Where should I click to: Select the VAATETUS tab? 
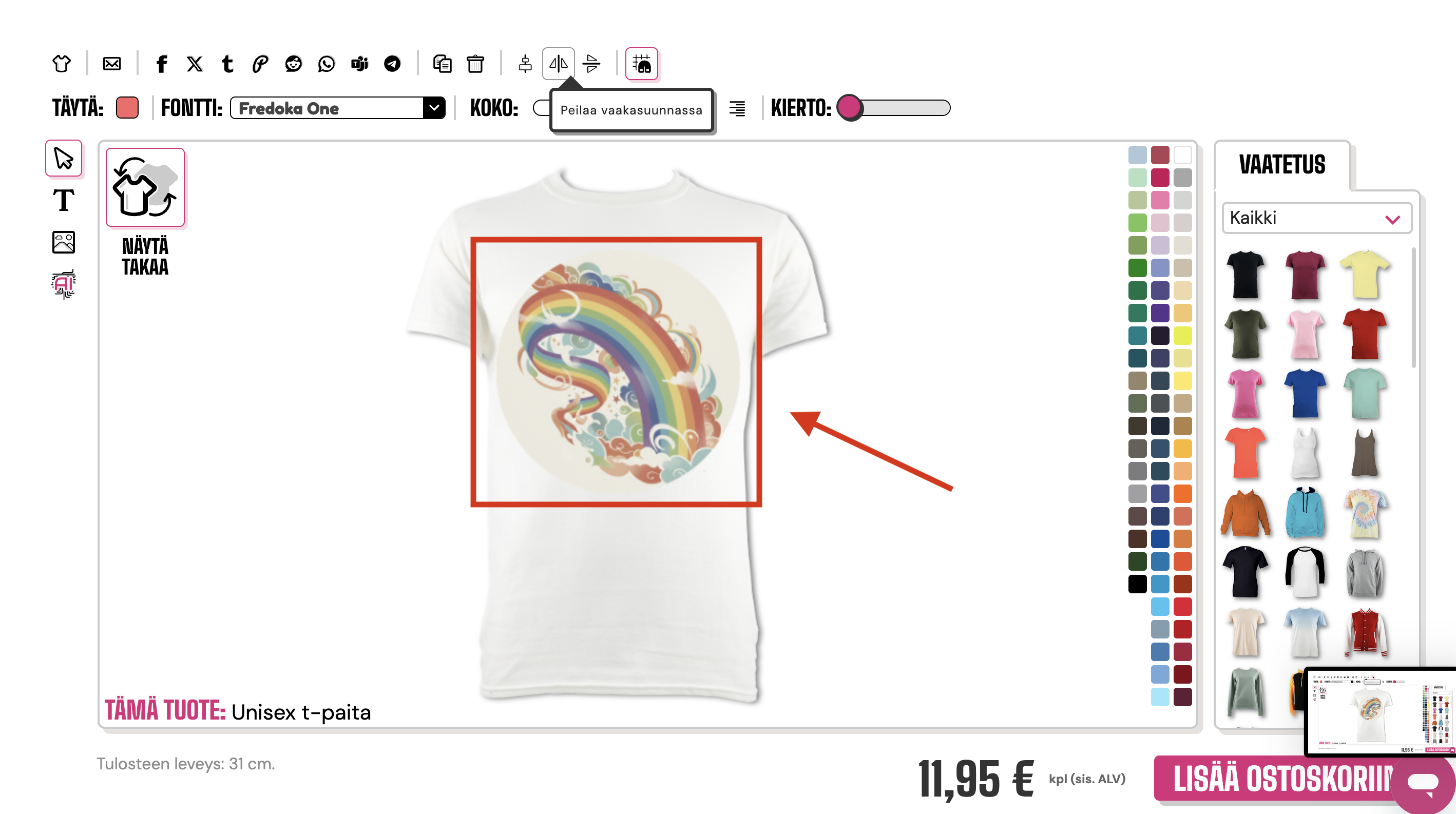point(1282,165)
